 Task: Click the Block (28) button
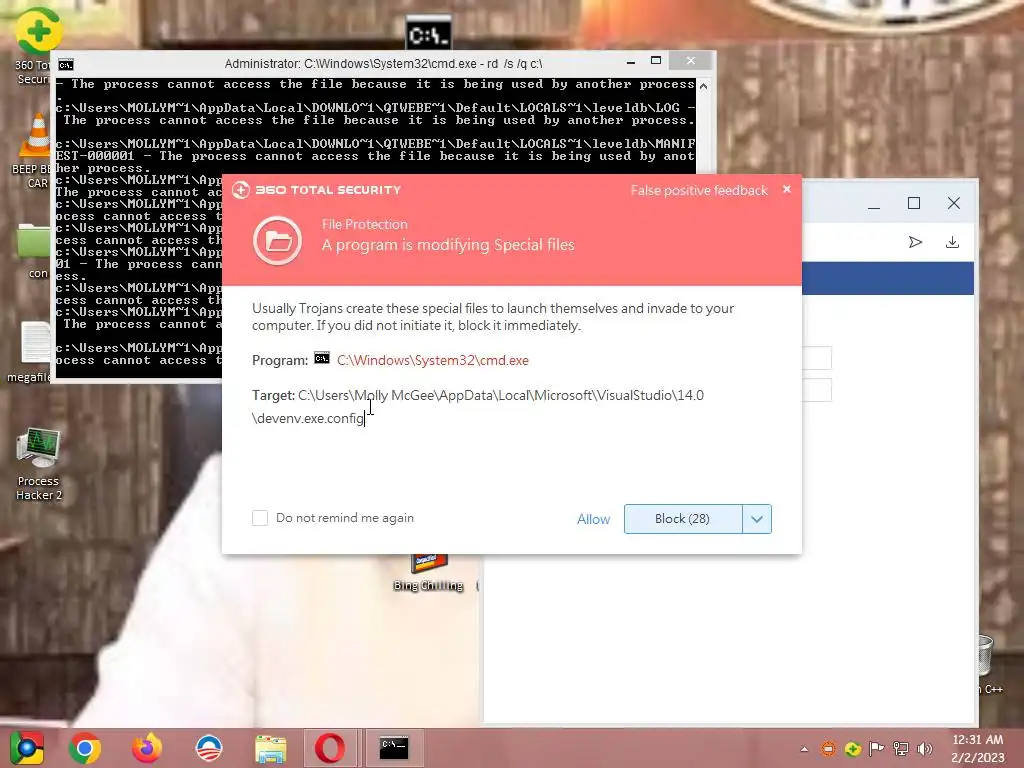pyautogui.click(x=682, y=519)
